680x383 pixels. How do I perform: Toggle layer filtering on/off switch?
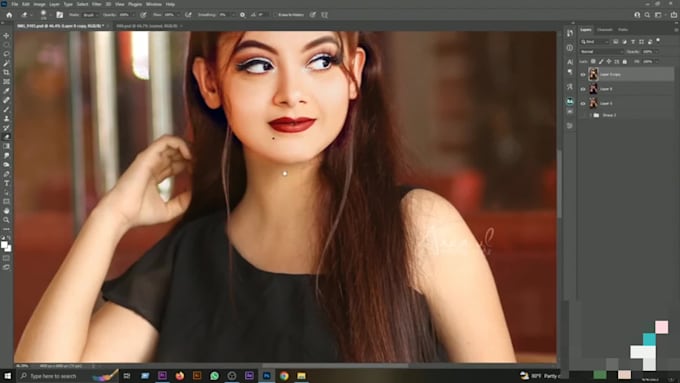coord(658,41)
